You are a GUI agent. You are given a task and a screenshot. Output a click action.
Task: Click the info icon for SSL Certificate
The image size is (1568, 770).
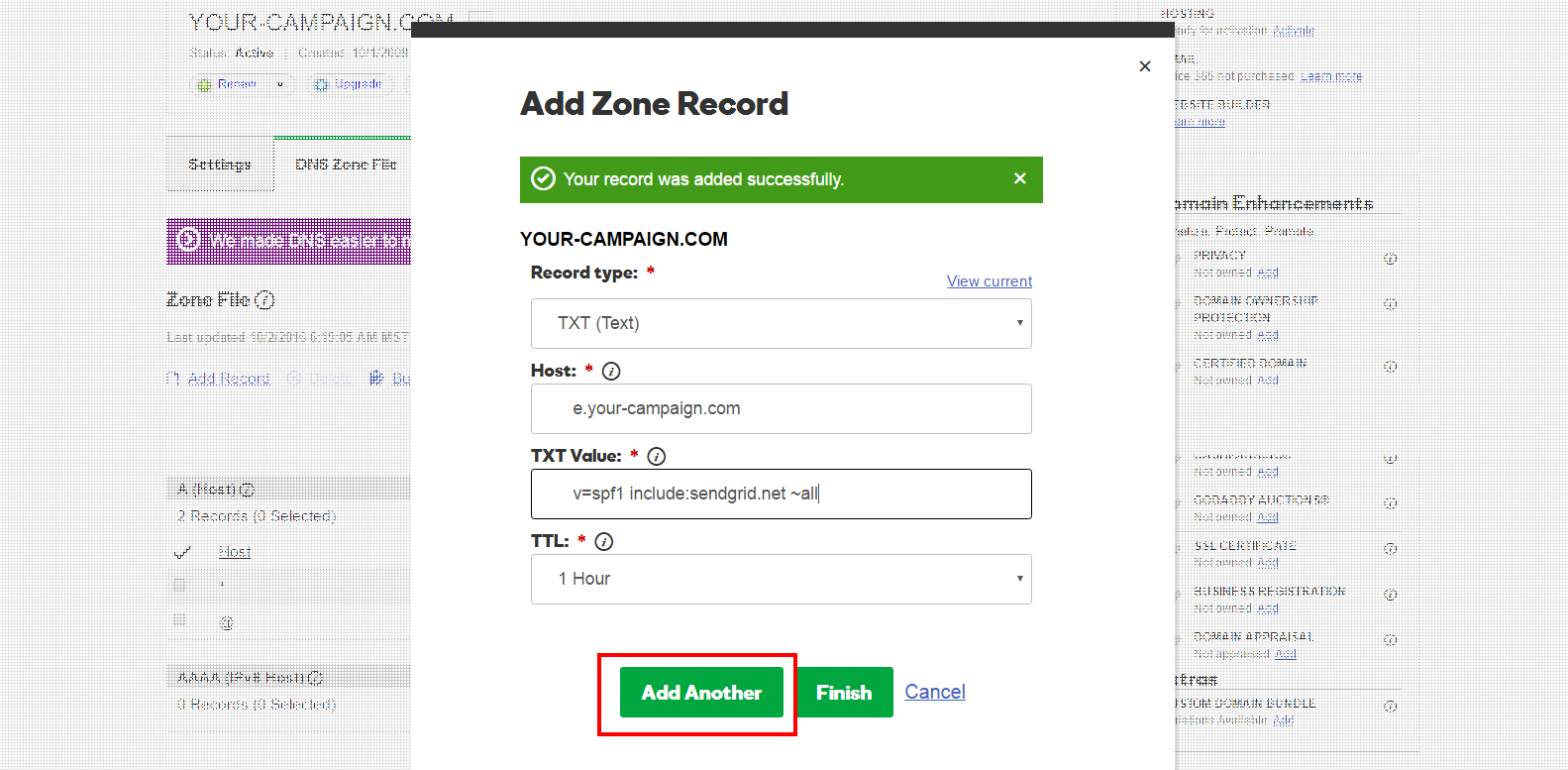tap(1391, 549)
